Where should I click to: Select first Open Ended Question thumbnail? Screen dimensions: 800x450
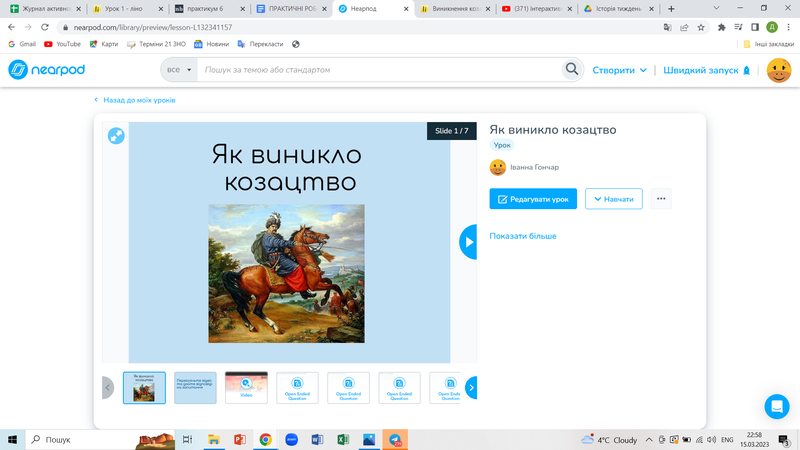point(297,388)
